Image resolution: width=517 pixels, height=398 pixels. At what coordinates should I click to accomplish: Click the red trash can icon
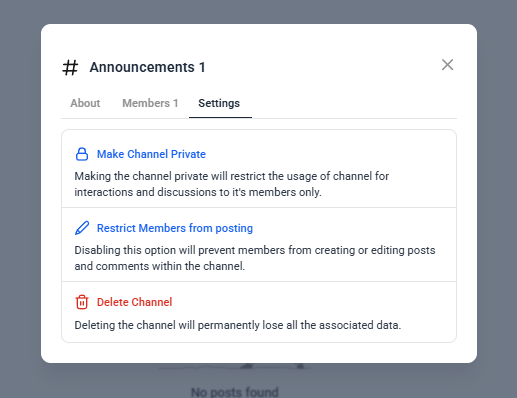tap(82, 302)
